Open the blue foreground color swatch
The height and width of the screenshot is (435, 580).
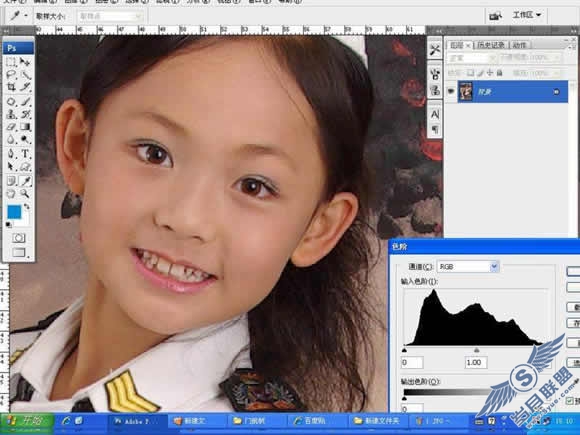click(14, 212)
